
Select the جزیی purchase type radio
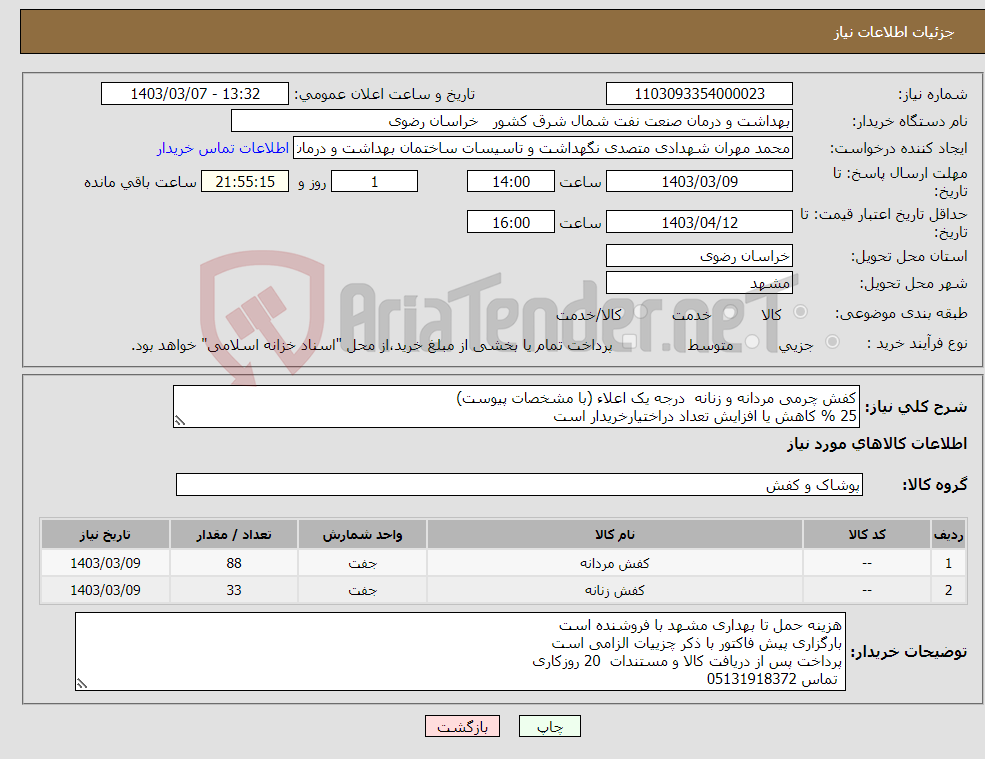click(x=832, y=341)
